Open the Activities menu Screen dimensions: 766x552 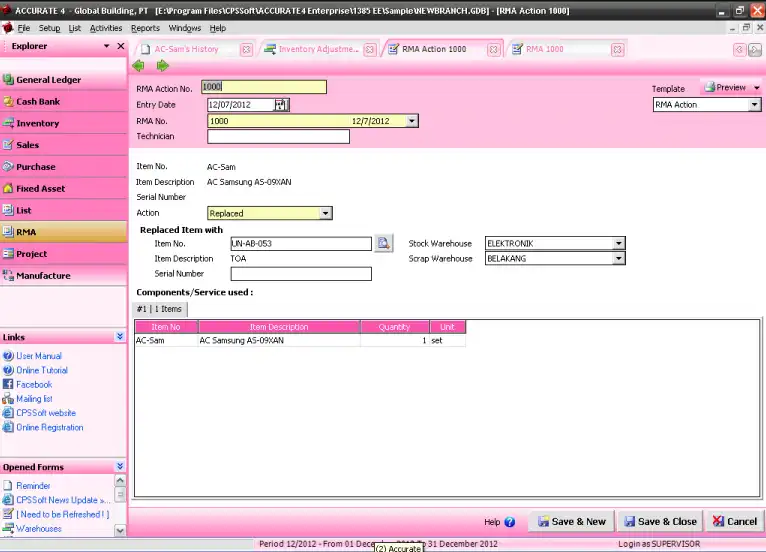tap(106, 28)
